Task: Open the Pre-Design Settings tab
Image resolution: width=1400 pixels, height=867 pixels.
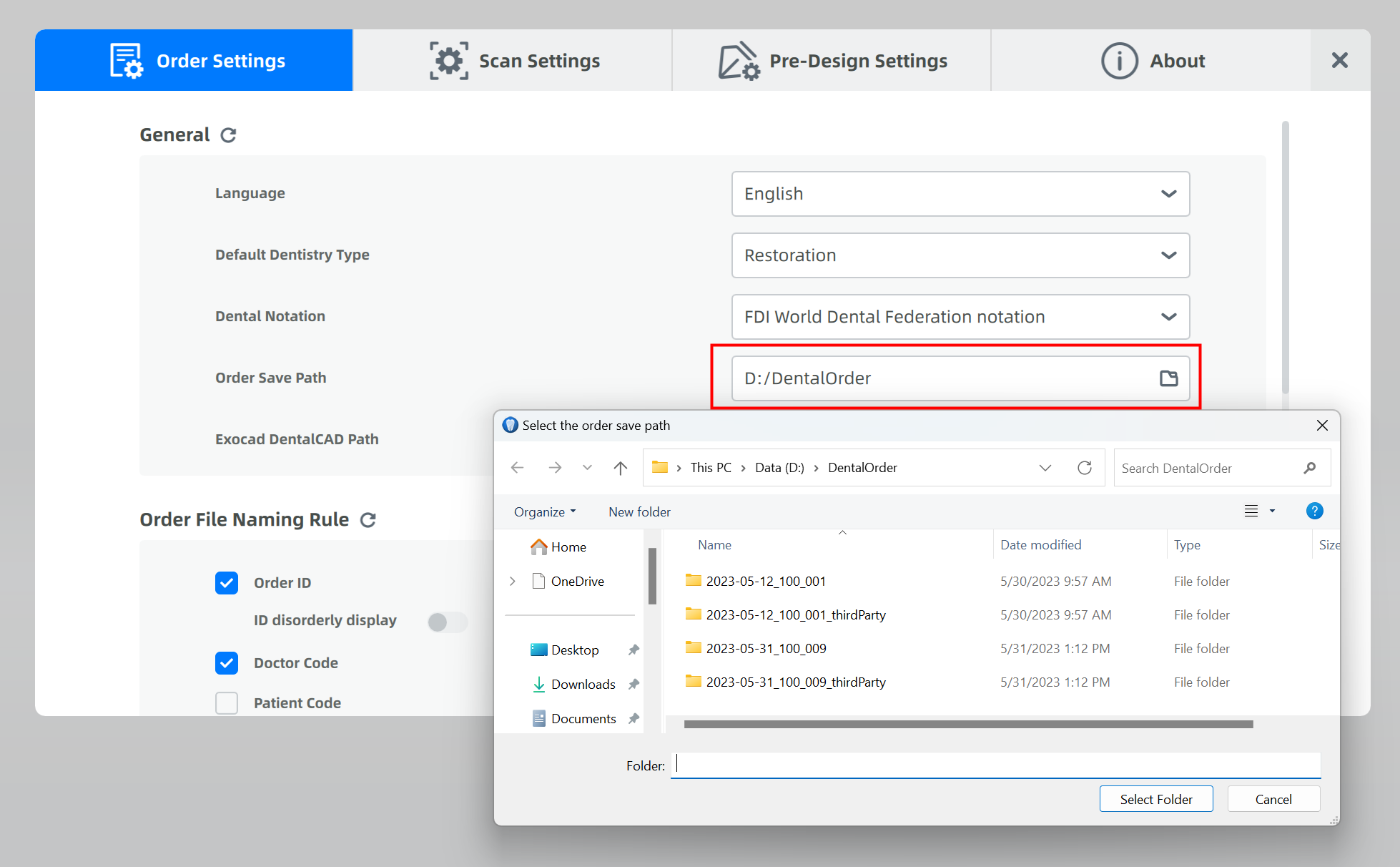Action: pyautogui.click(x=832, y=61)
